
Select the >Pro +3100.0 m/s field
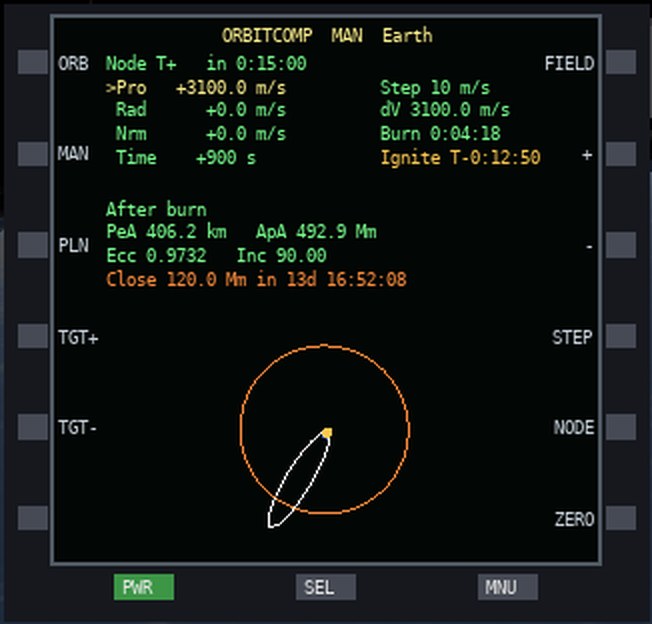tap(196, 88)
